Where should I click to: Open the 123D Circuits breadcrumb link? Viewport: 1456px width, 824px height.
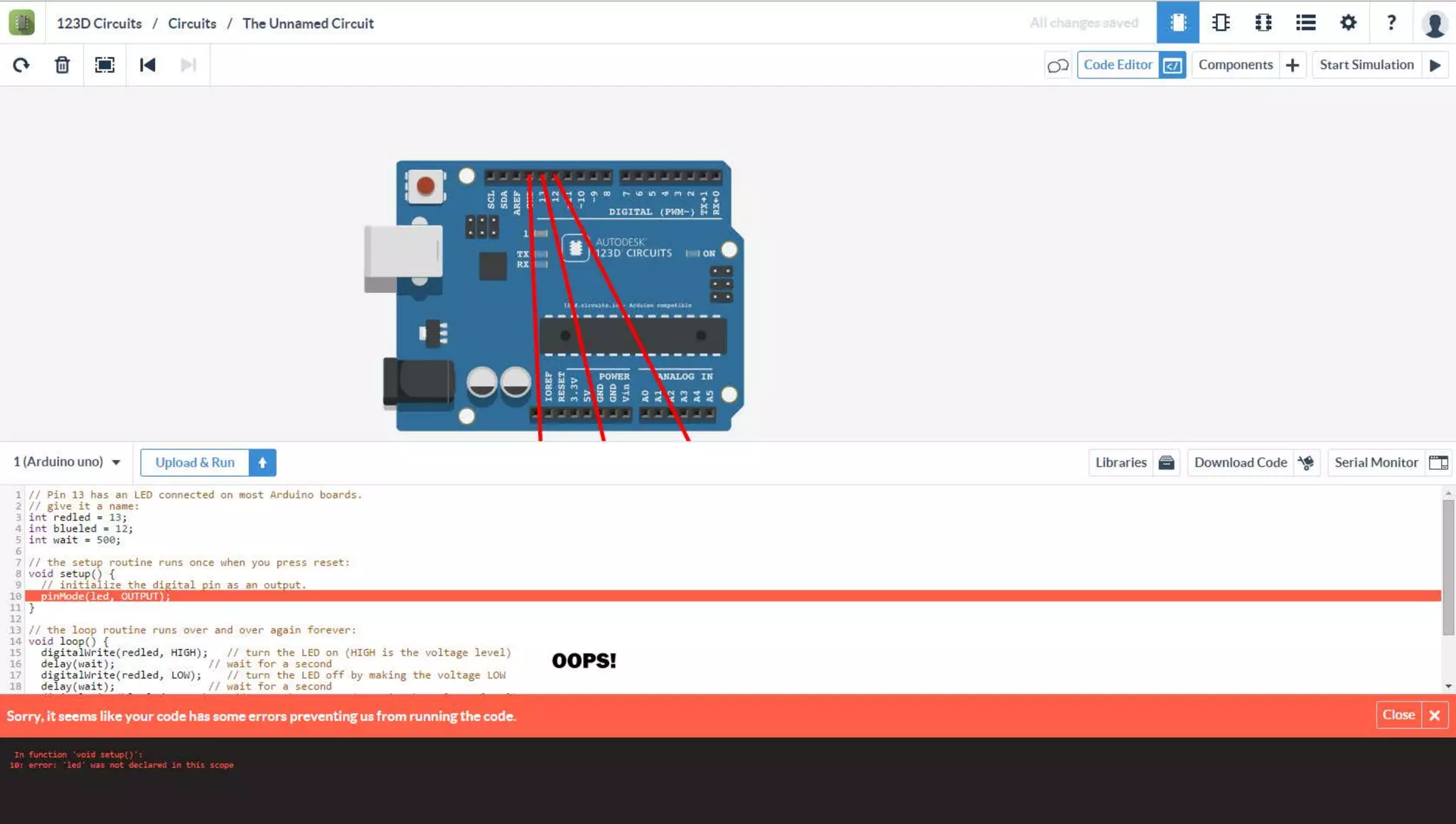(99, 23)
